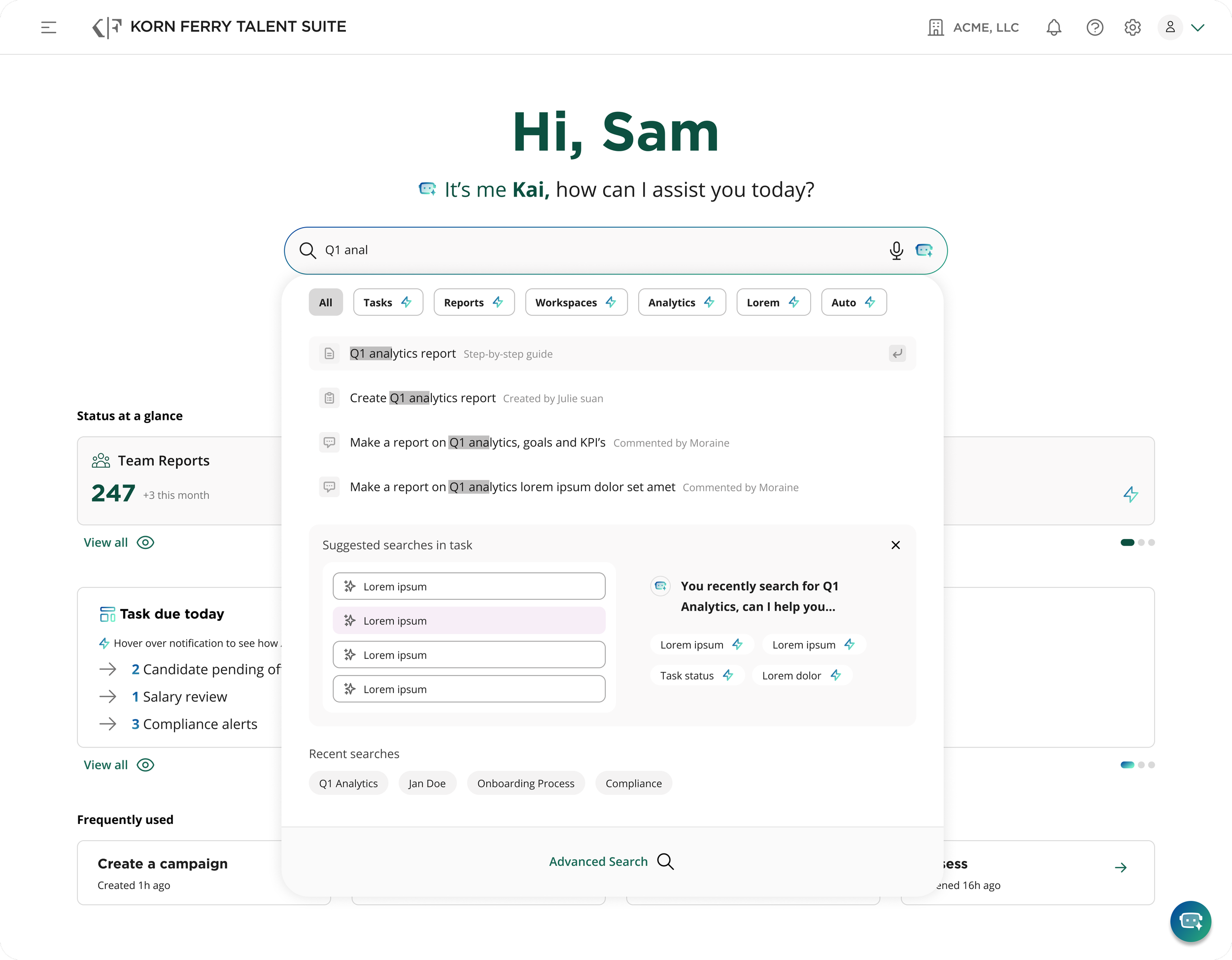This screenshot has height=960, width=1232.
Task: Click the Q1 Analytics recent search chip
Action: (x=348, y=783)
